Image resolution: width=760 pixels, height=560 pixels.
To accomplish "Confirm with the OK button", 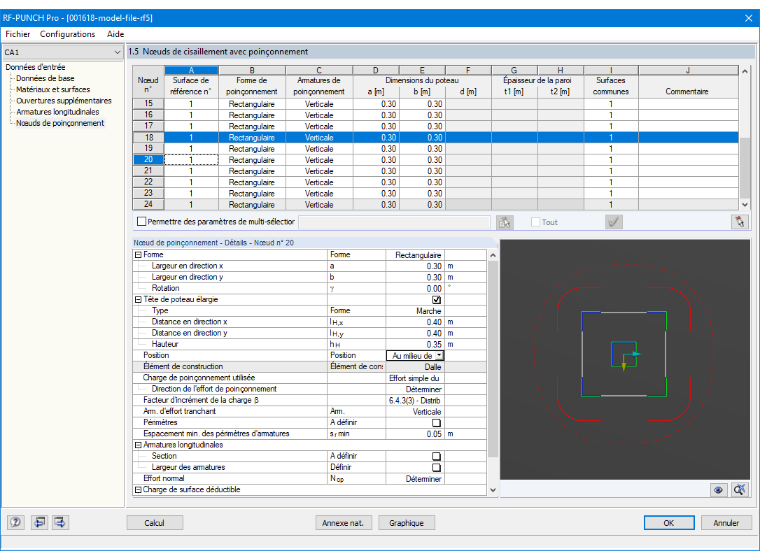I will point(669,523).
